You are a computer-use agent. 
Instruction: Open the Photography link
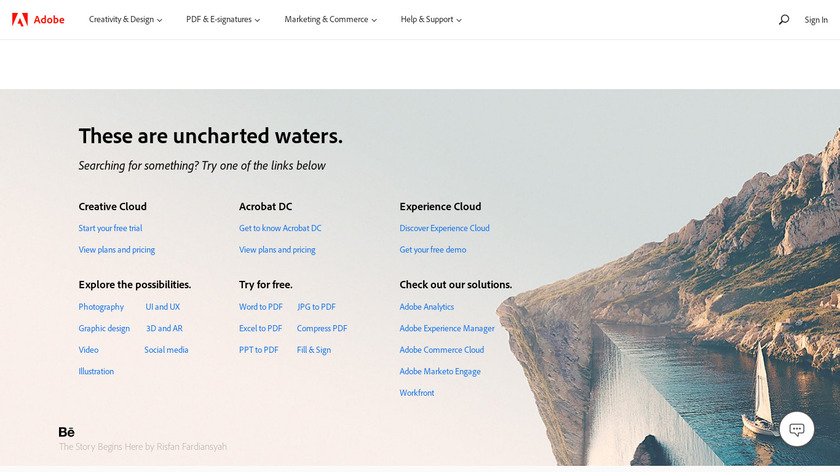point(101,307)
